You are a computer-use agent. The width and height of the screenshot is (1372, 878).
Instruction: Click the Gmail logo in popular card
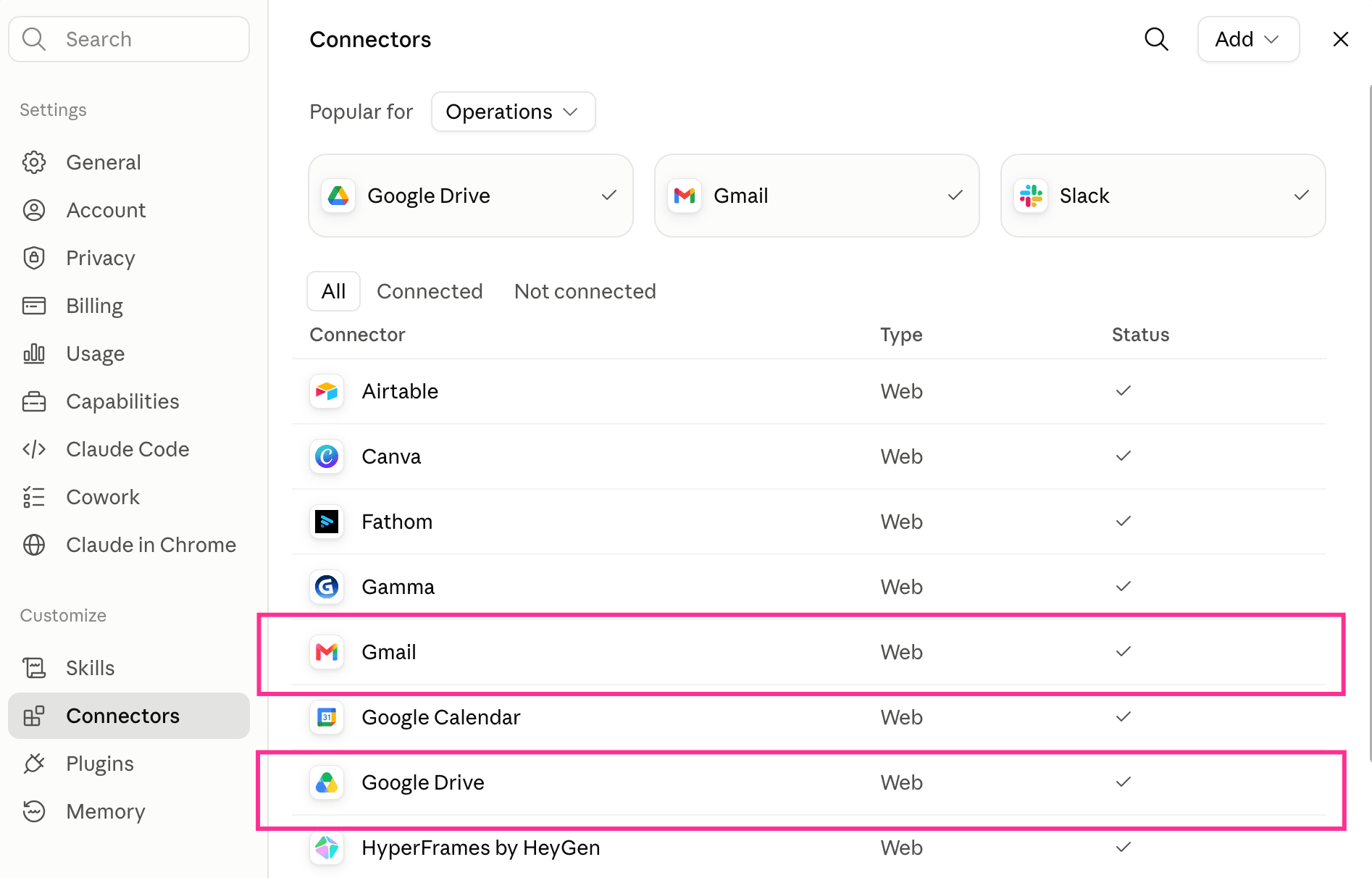point(685,196)
